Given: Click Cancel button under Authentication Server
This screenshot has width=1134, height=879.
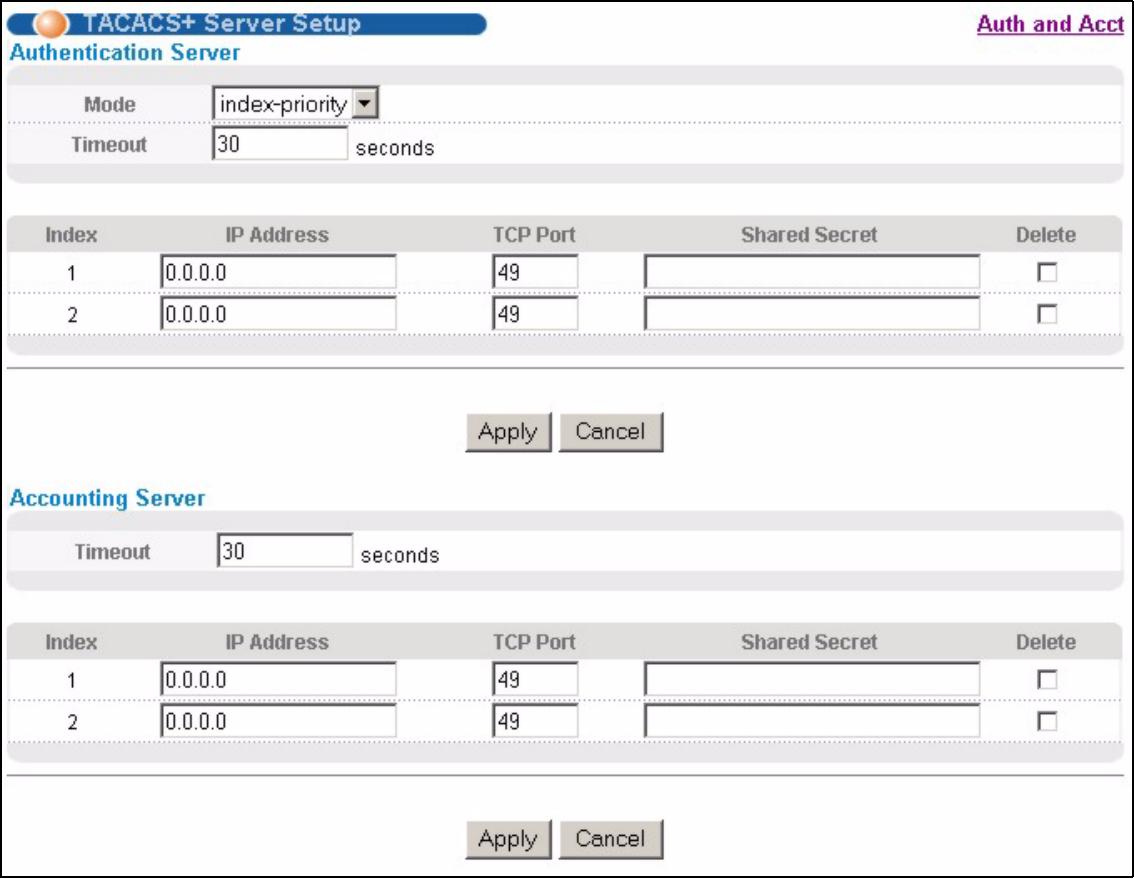Looking at the screenshot, I should 611,433.
